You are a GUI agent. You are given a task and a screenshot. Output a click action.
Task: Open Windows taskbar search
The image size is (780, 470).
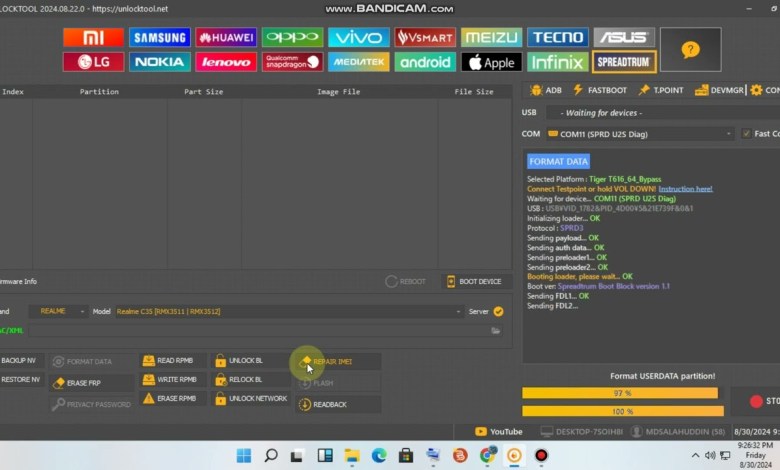271,455
